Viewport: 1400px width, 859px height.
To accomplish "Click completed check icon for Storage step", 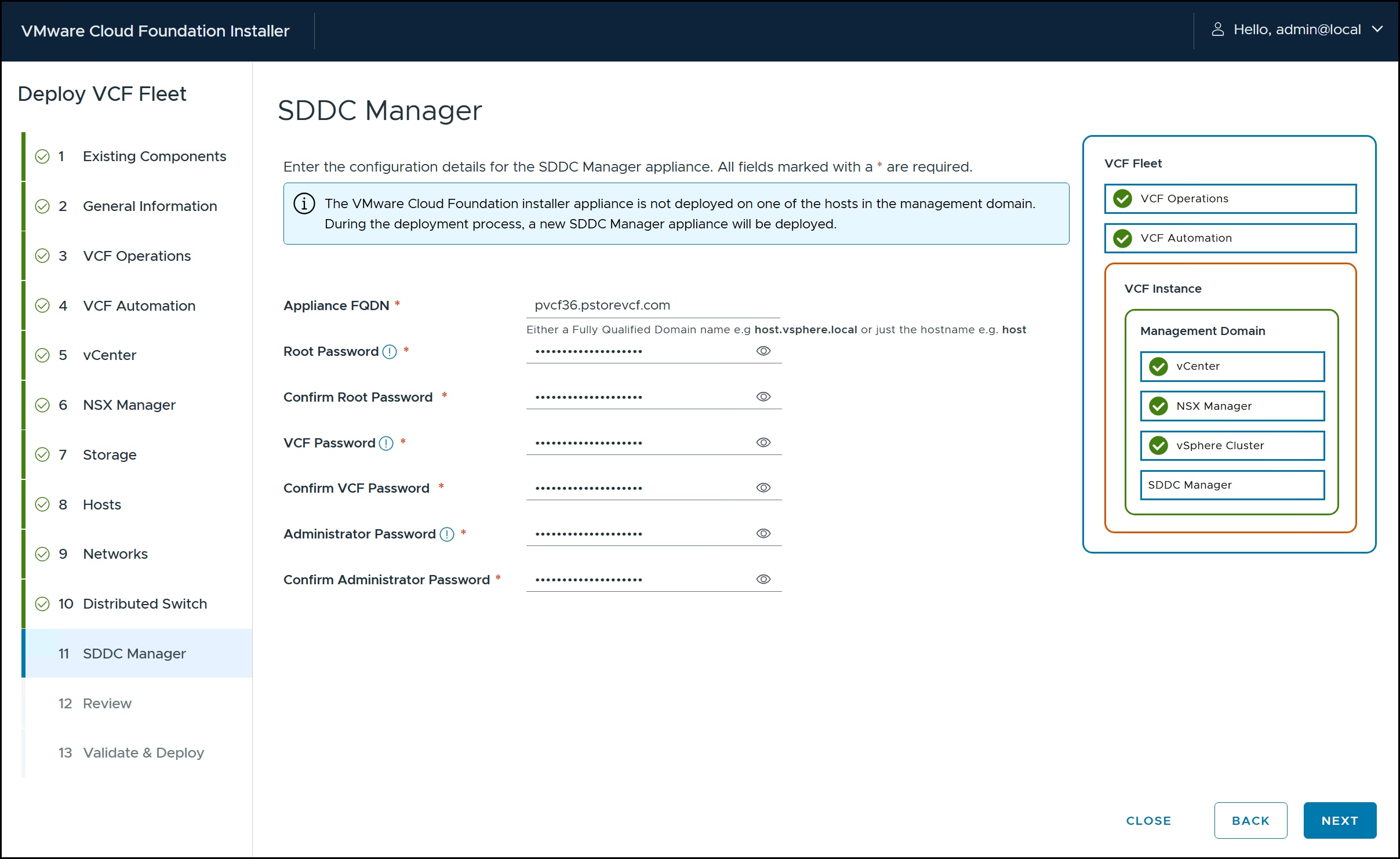I will click(x=42, y=455).
